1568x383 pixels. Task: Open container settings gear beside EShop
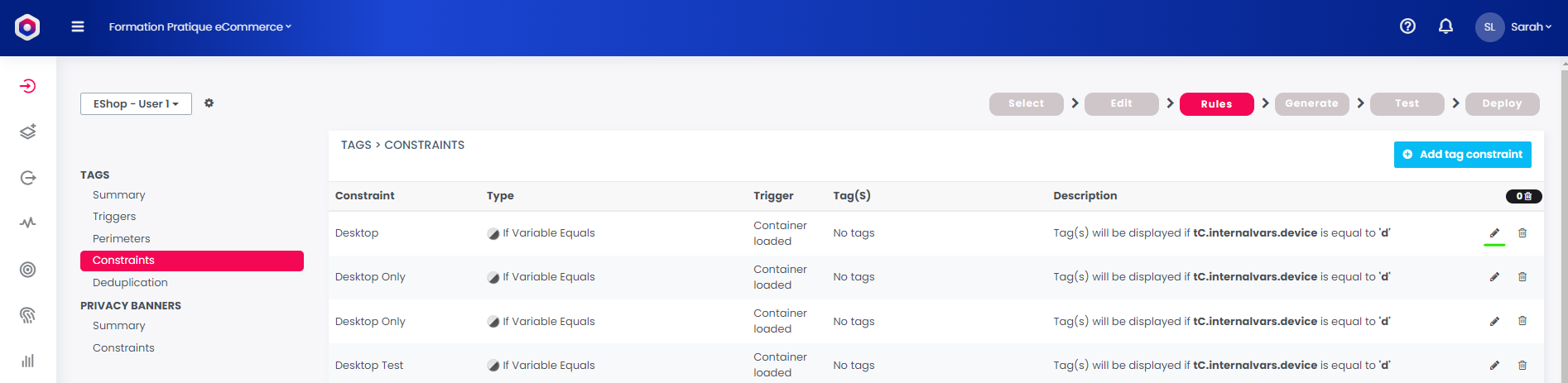coord(209,103)
